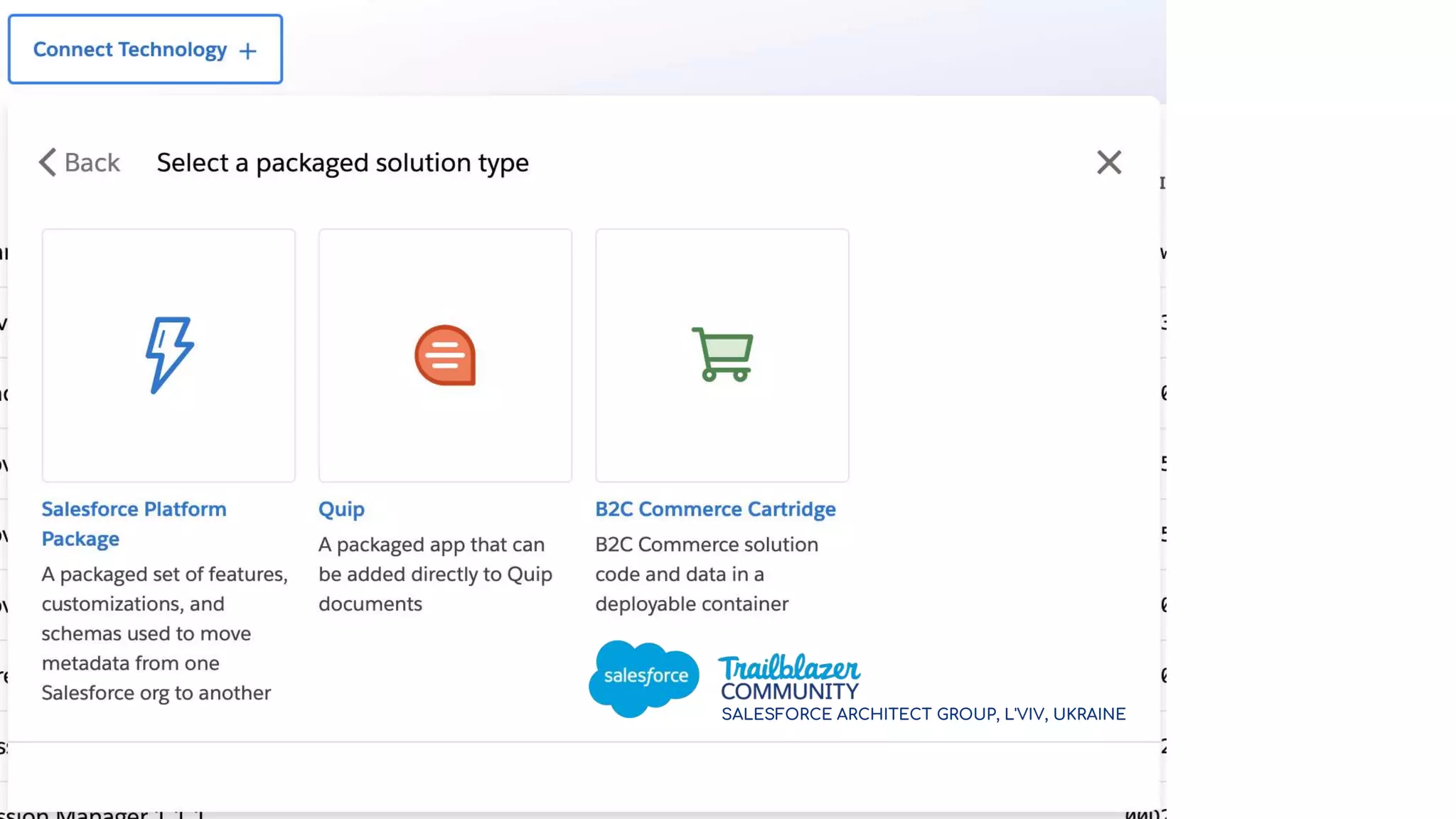Open the Salesforce Platform Package link

point(134,524)
